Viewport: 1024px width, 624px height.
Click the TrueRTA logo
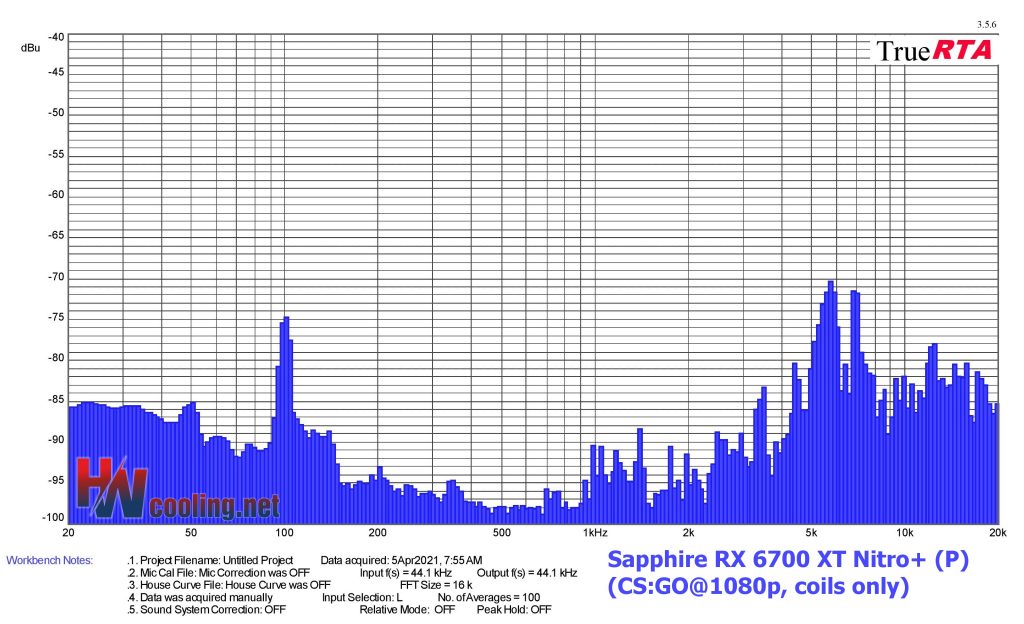(x=933, y=51)
